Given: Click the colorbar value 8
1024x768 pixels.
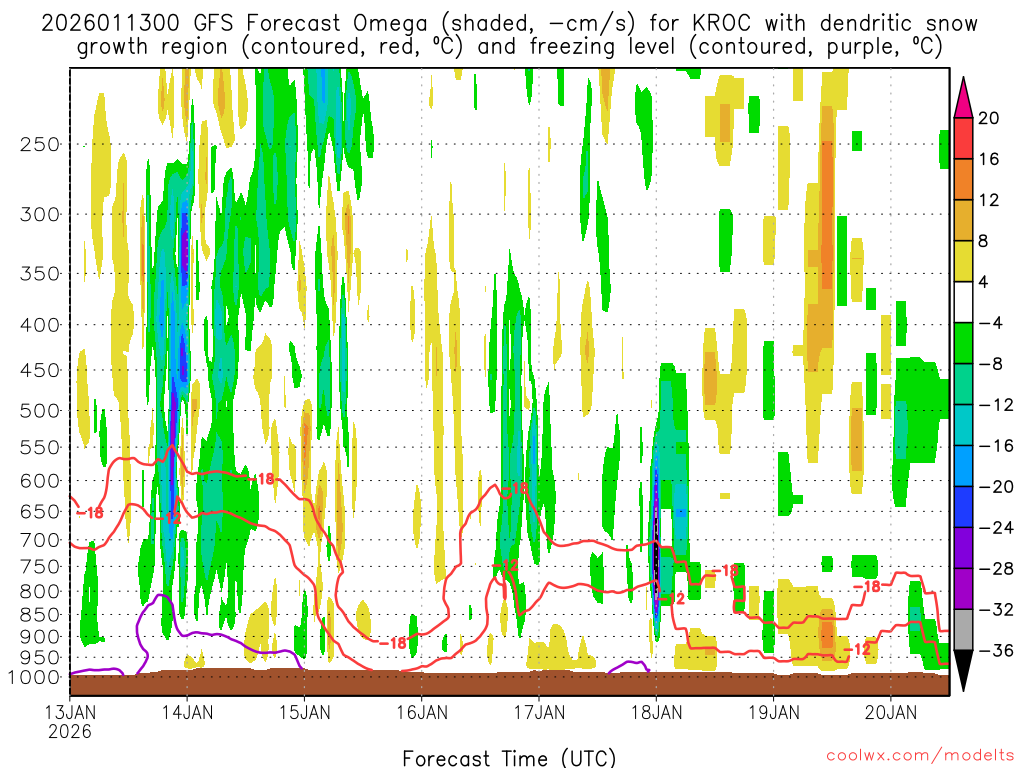Looking at the screenshot, I should [x=983, y=241].
